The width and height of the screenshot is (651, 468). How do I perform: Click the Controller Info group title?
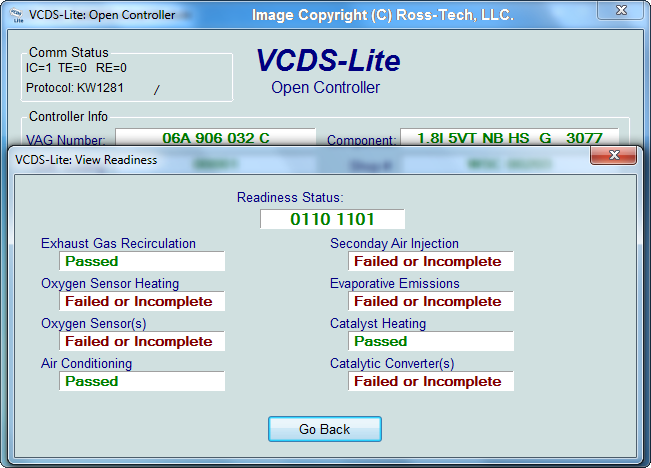coord(69,117)
